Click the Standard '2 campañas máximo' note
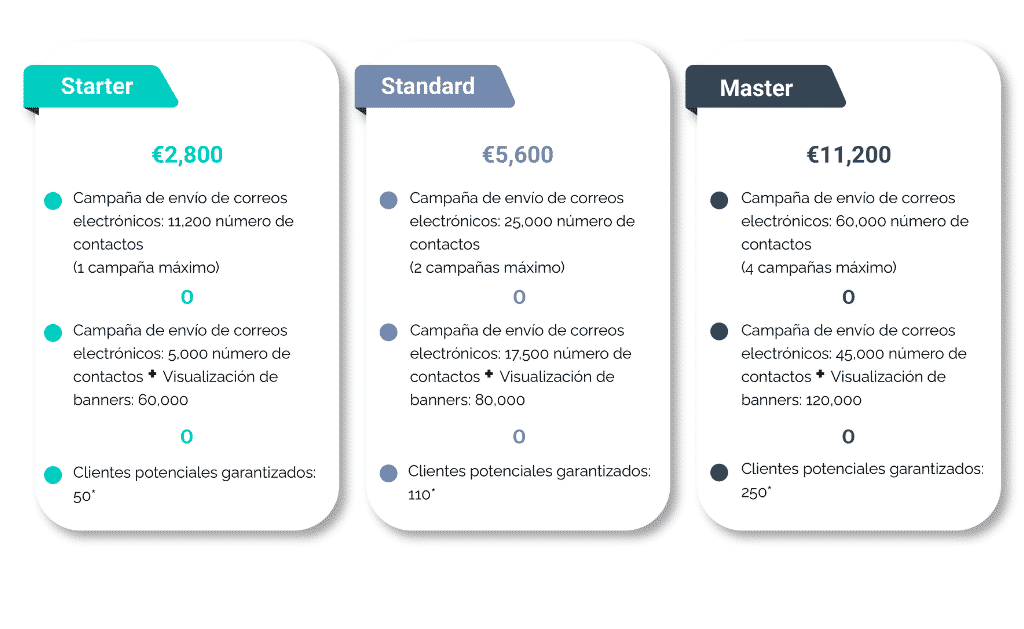 tap(487, 267)
